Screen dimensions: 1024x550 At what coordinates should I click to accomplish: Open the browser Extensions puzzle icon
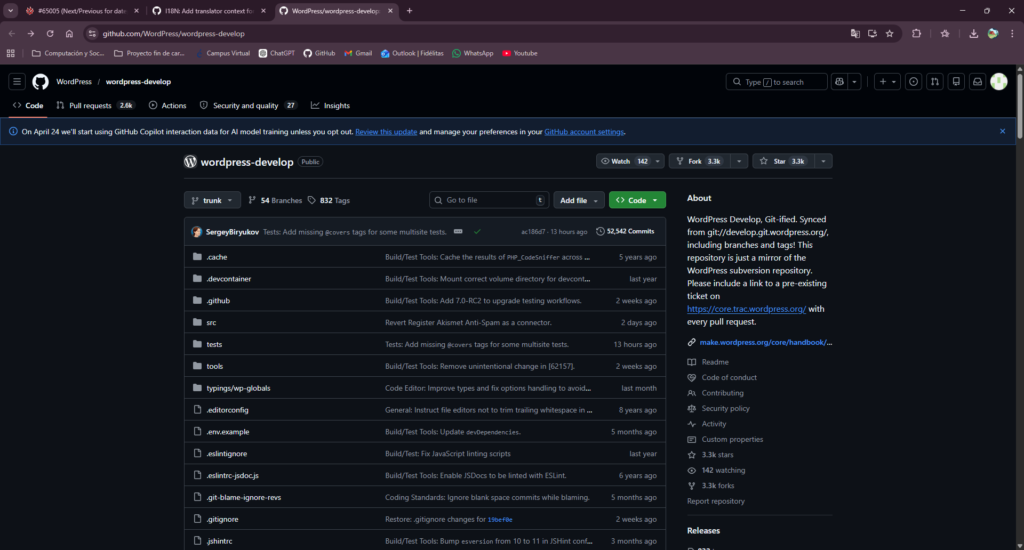tap(916, 33)
